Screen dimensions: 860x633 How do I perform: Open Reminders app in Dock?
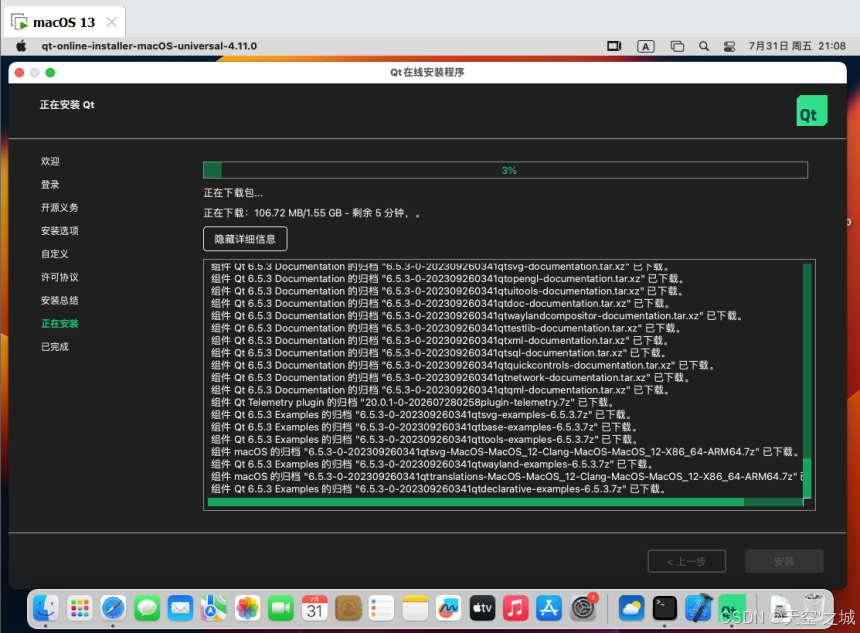click(x=382, y=608)
